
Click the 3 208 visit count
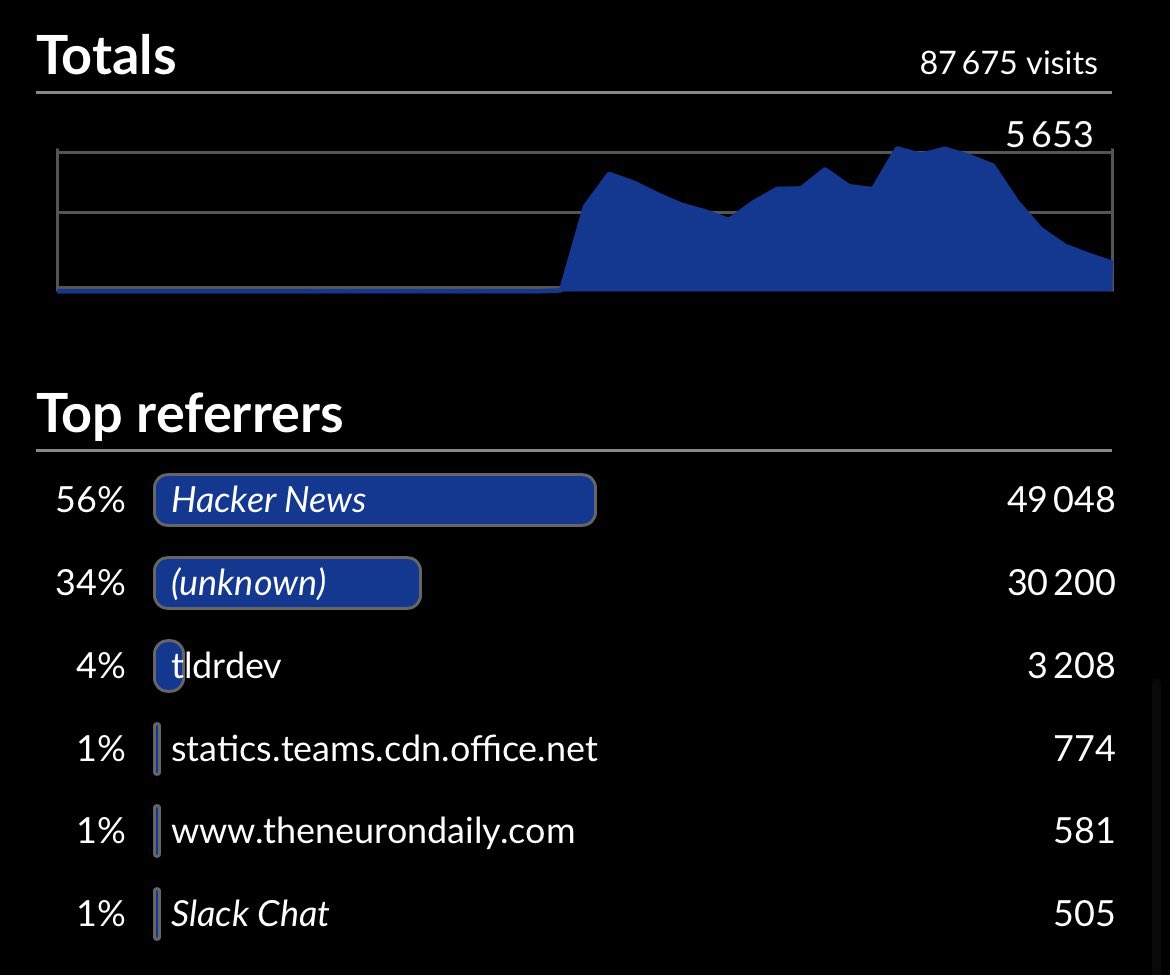[1071, 665]
